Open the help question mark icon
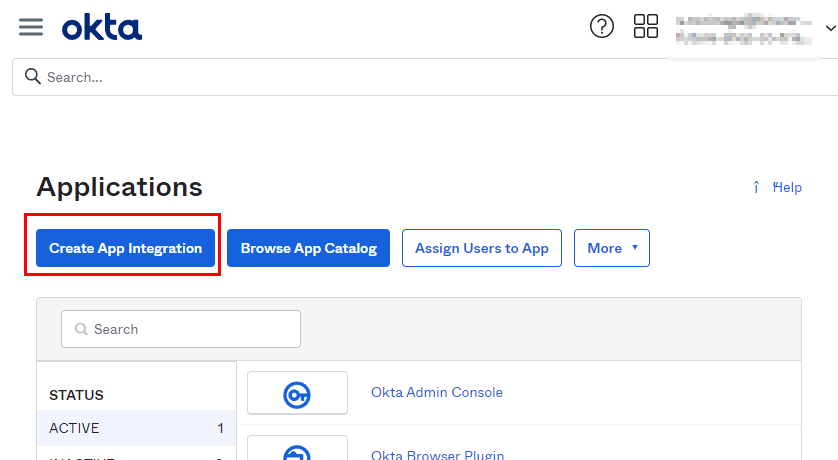838x460 pixels. coord(602,26)
